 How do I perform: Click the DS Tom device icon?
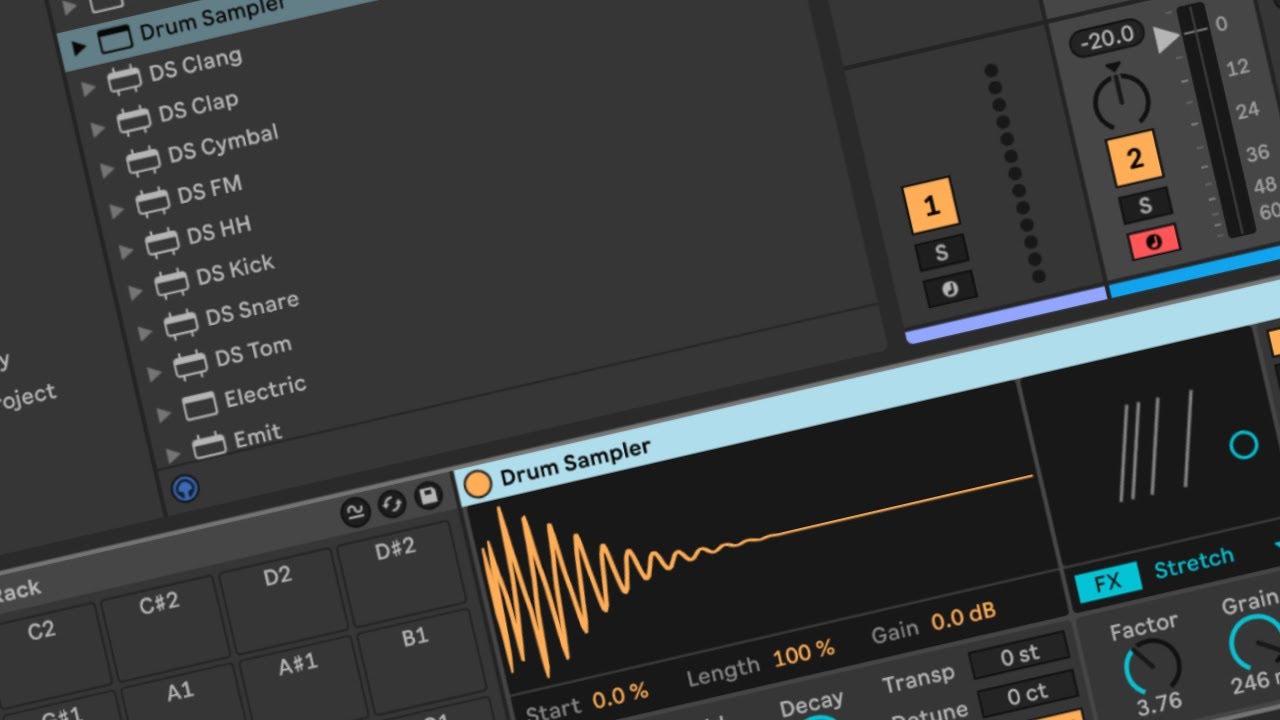pyautogui.click(x=191, y=363)
